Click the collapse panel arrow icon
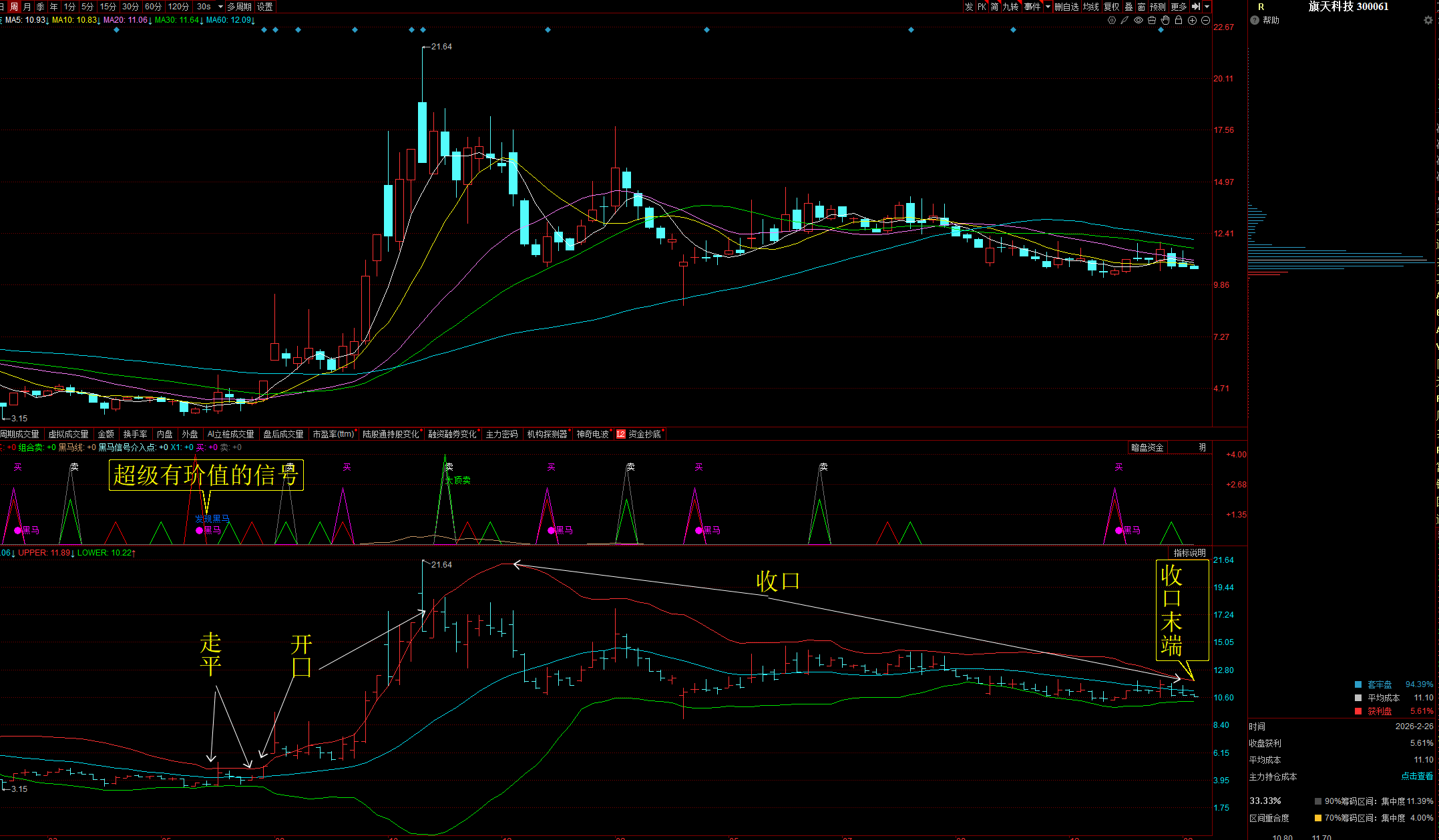Viewport: 1439px width, 840px height. point(1196,7)
